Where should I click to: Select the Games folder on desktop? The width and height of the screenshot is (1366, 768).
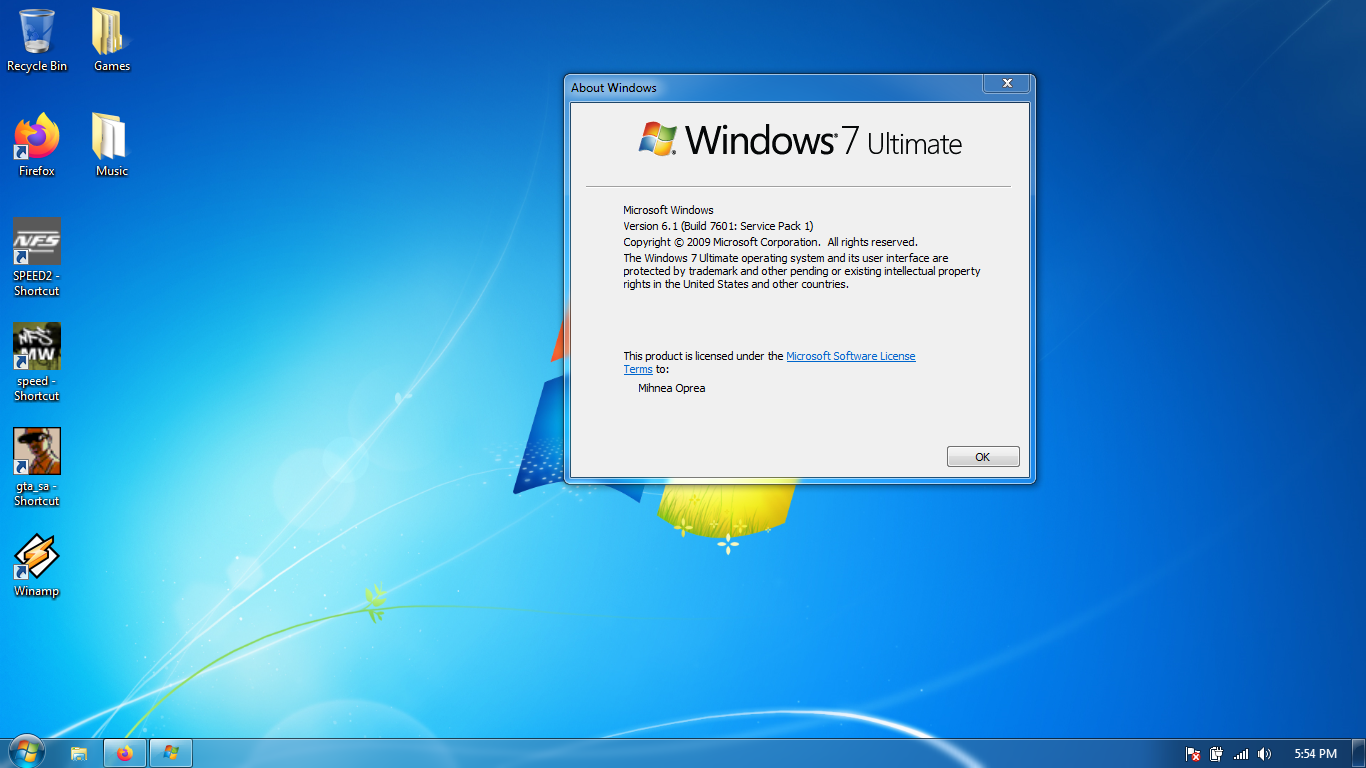[111, 40]
